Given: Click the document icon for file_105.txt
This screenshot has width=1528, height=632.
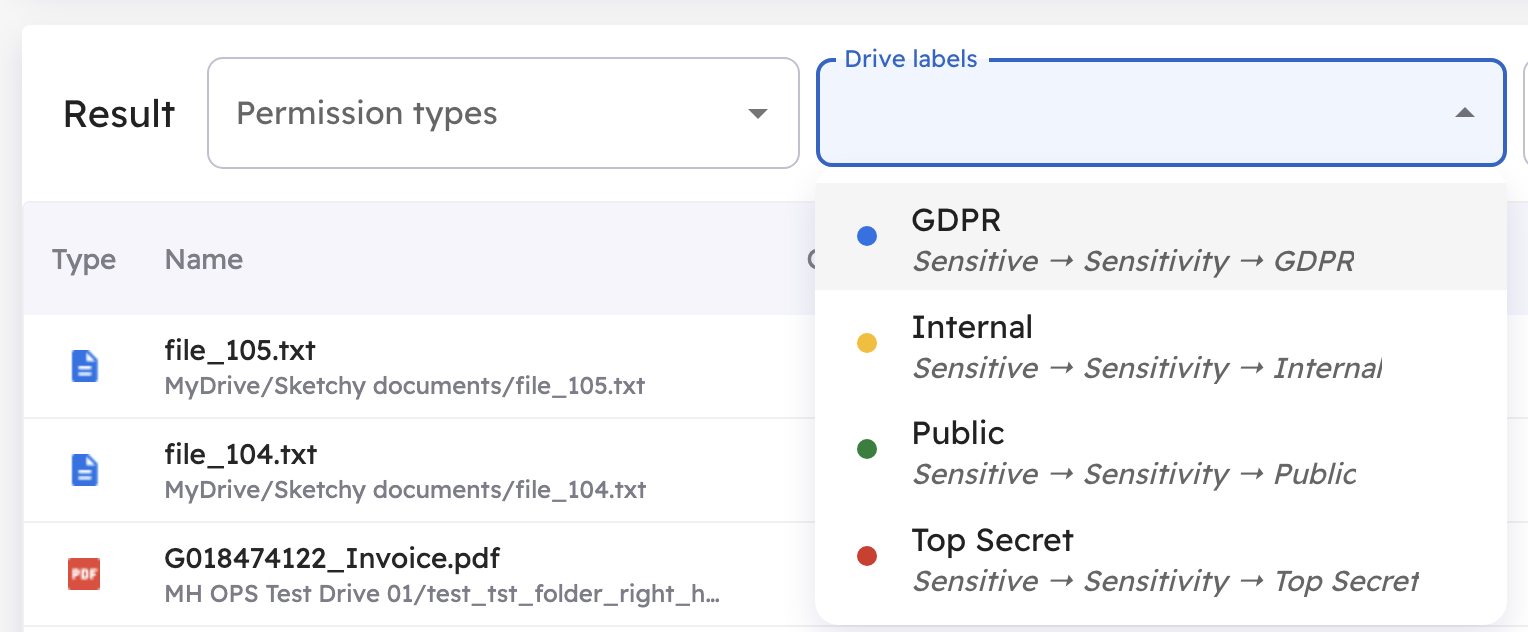Looking at the screenshot, I should (84, 366).
